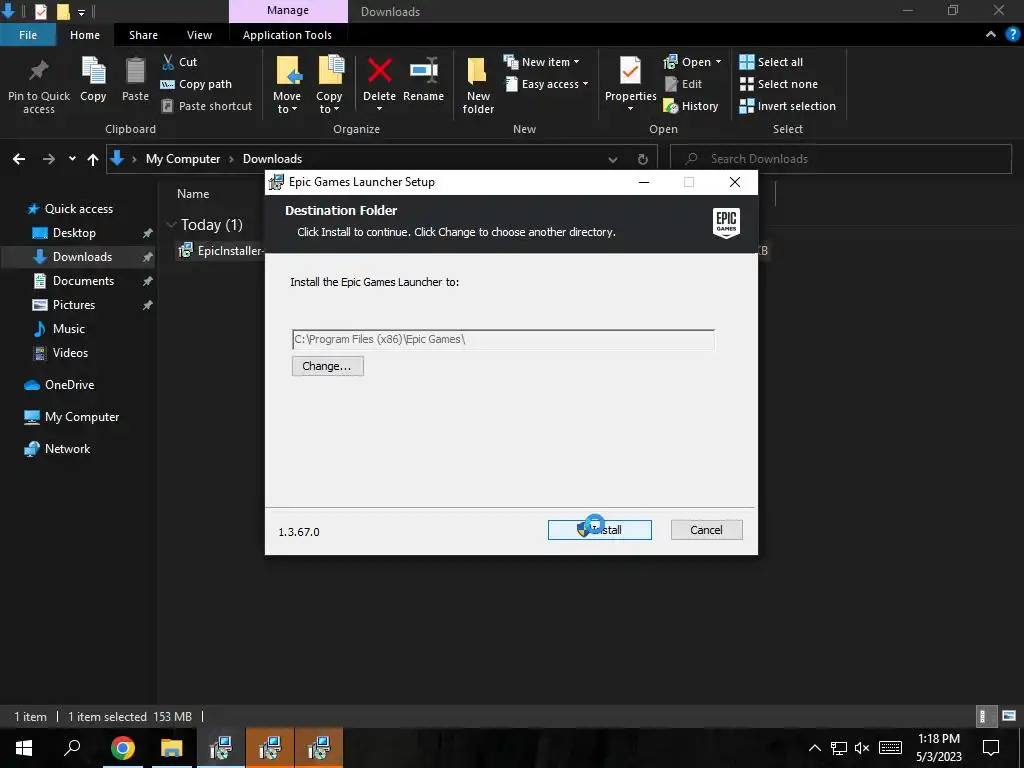Go back with the left arrow
This screenshot has height=768, width=1024.
[19, 159]
